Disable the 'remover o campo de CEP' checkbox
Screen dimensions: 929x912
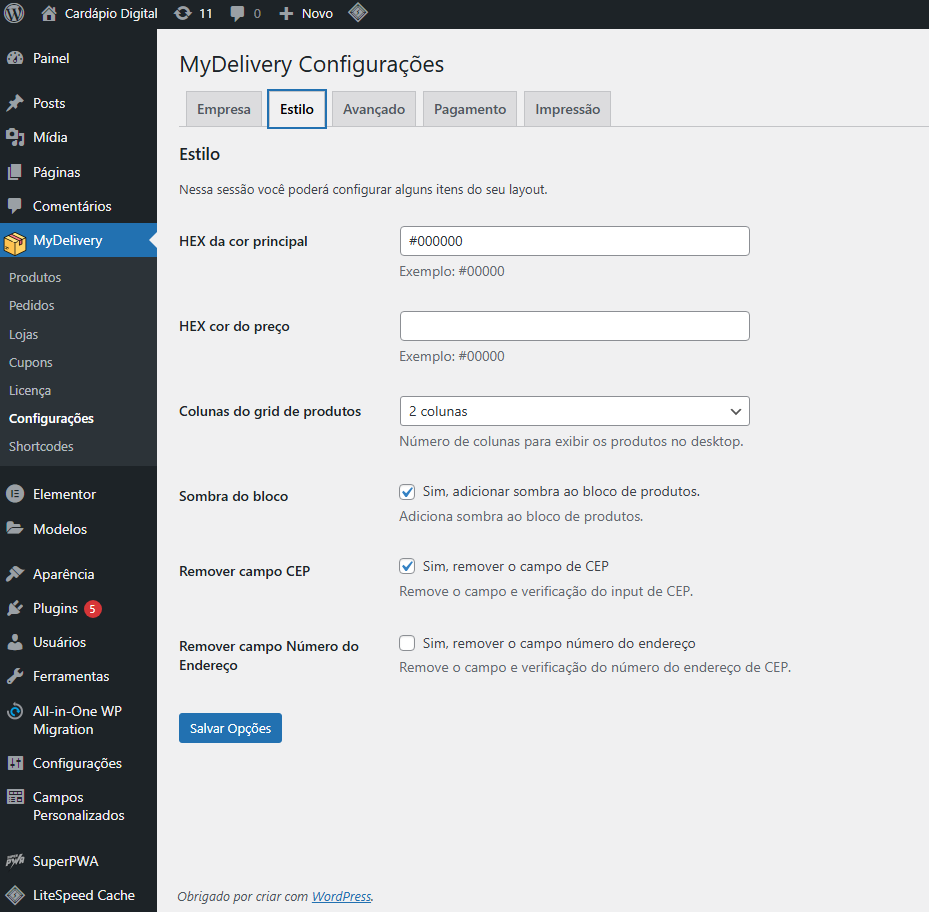point(407,566)
